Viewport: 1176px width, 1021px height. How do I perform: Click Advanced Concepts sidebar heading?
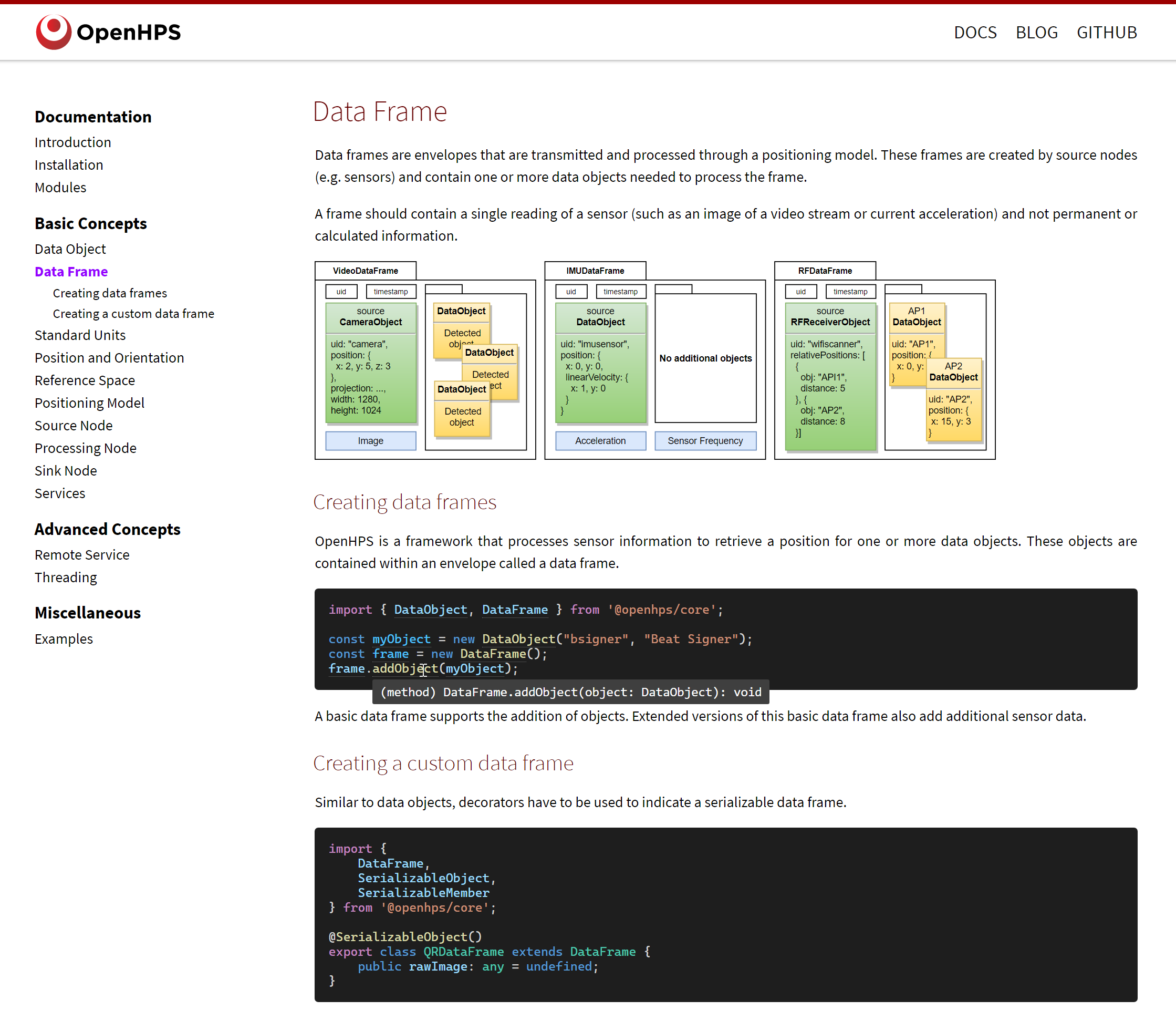tap(107, 529)
